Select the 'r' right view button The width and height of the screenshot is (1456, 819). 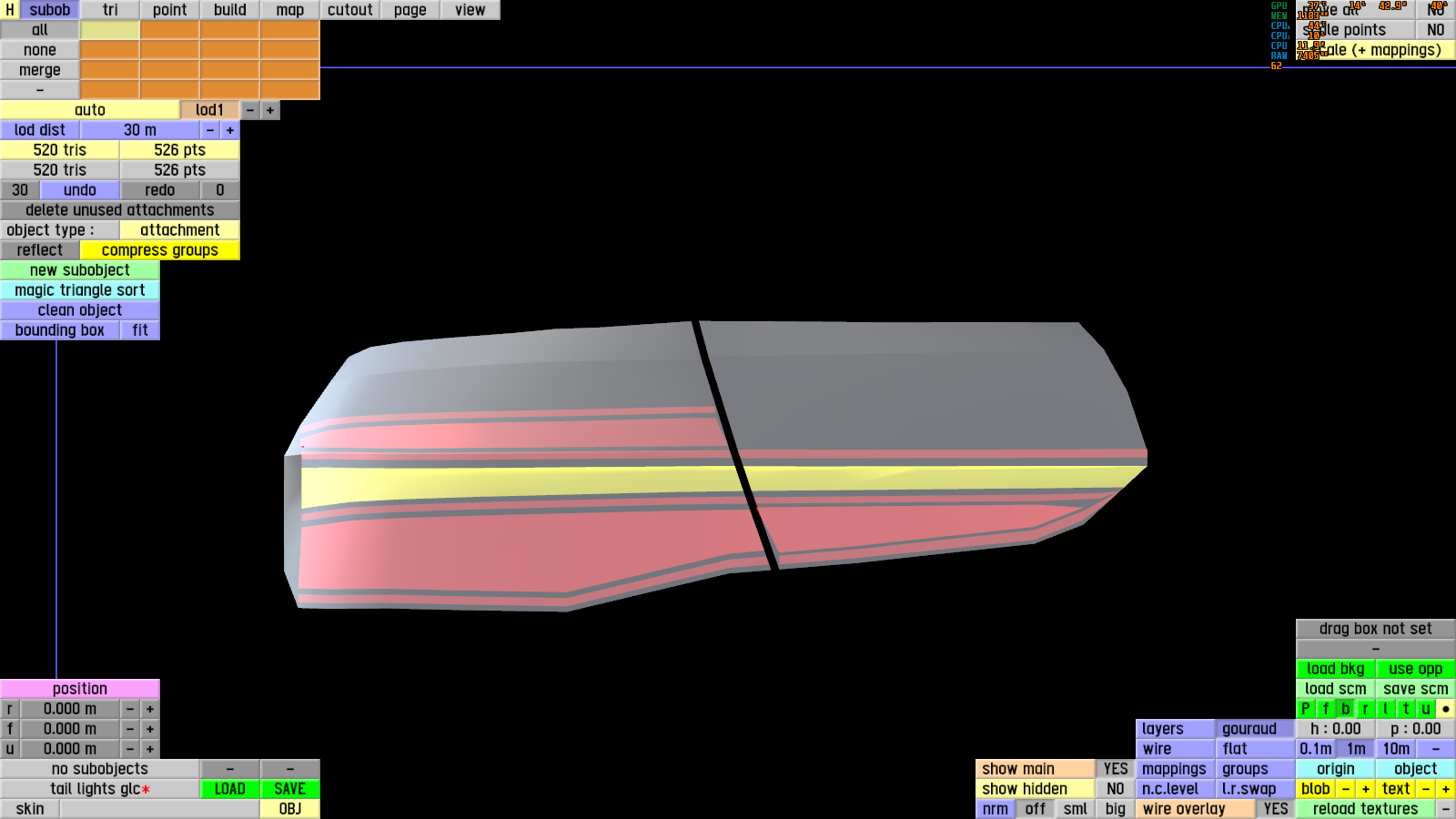1366,709
